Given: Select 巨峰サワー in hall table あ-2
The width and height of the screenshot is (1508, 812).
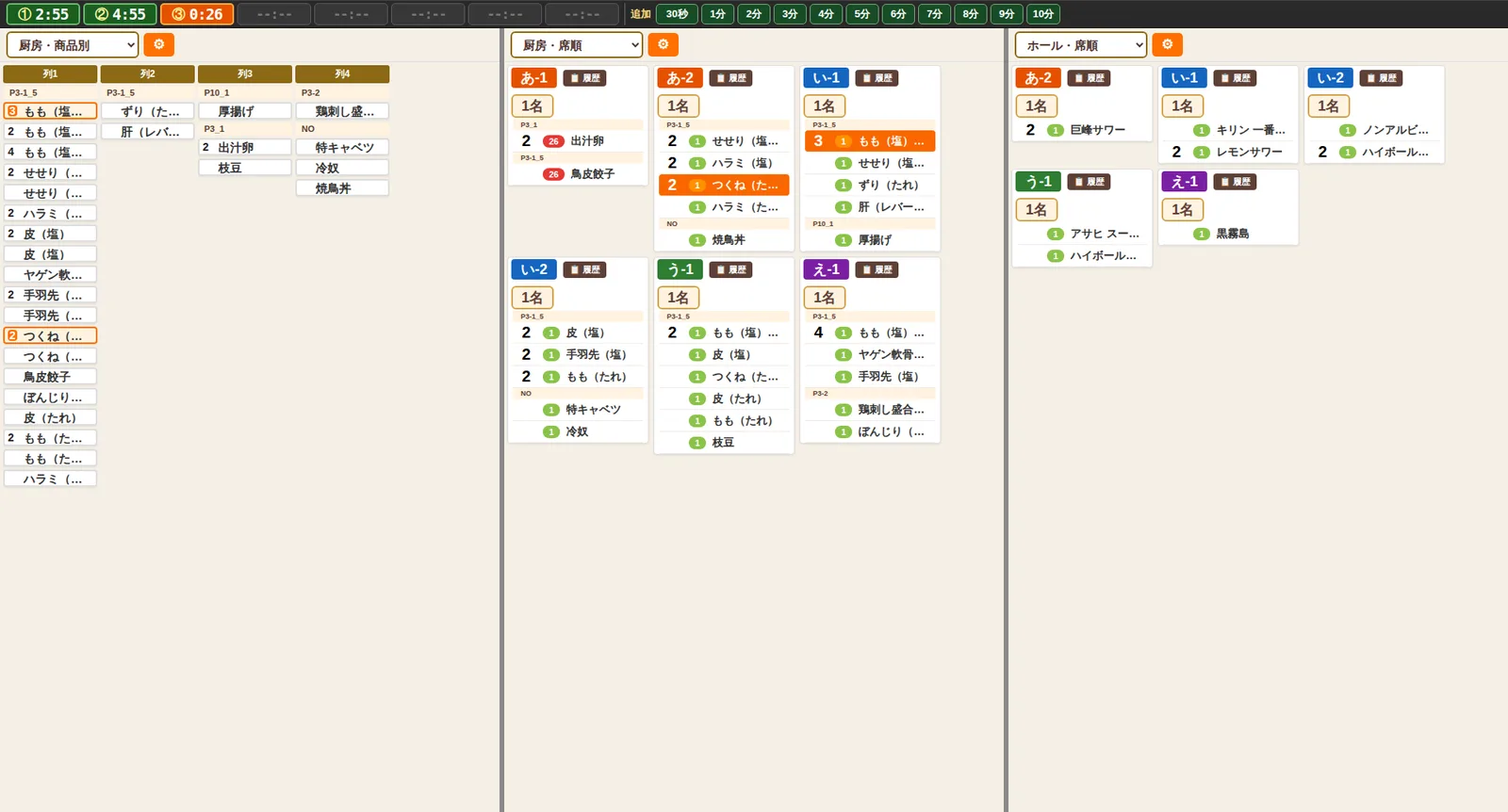Looking at the screenshot, I should point(1082,130).
